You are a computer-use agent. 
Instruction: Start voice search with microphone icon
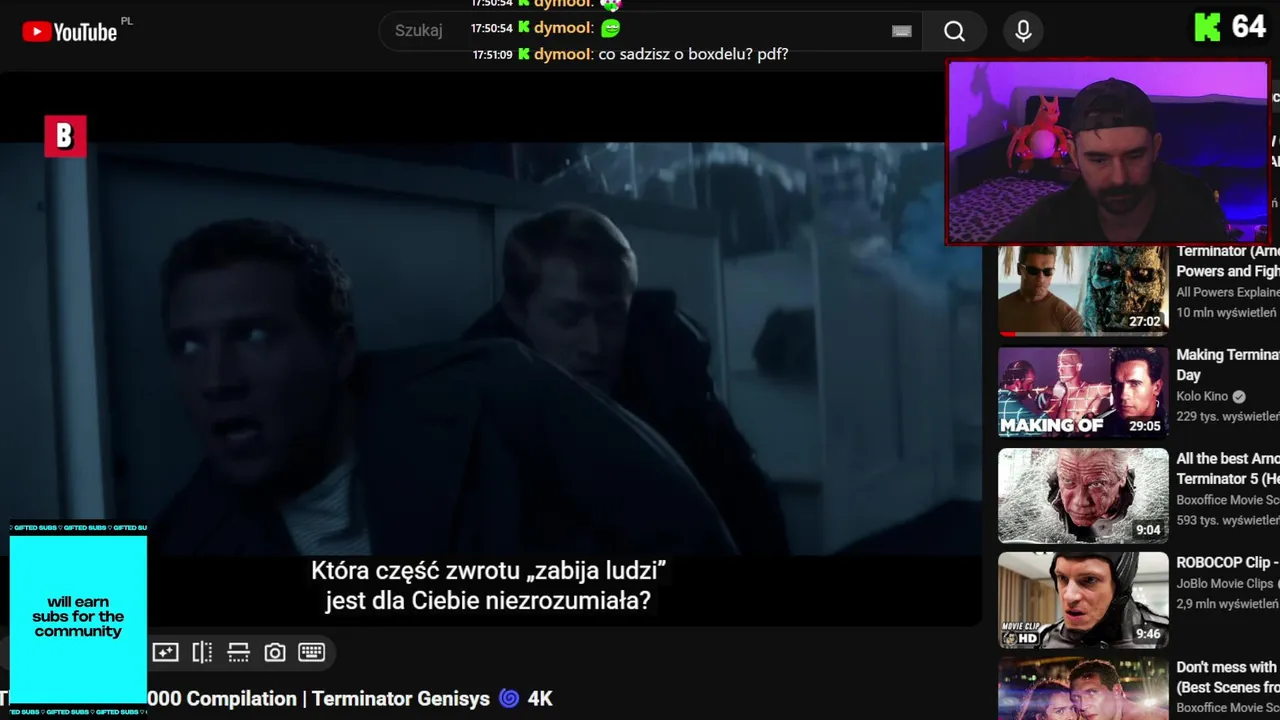(1023, 31)
